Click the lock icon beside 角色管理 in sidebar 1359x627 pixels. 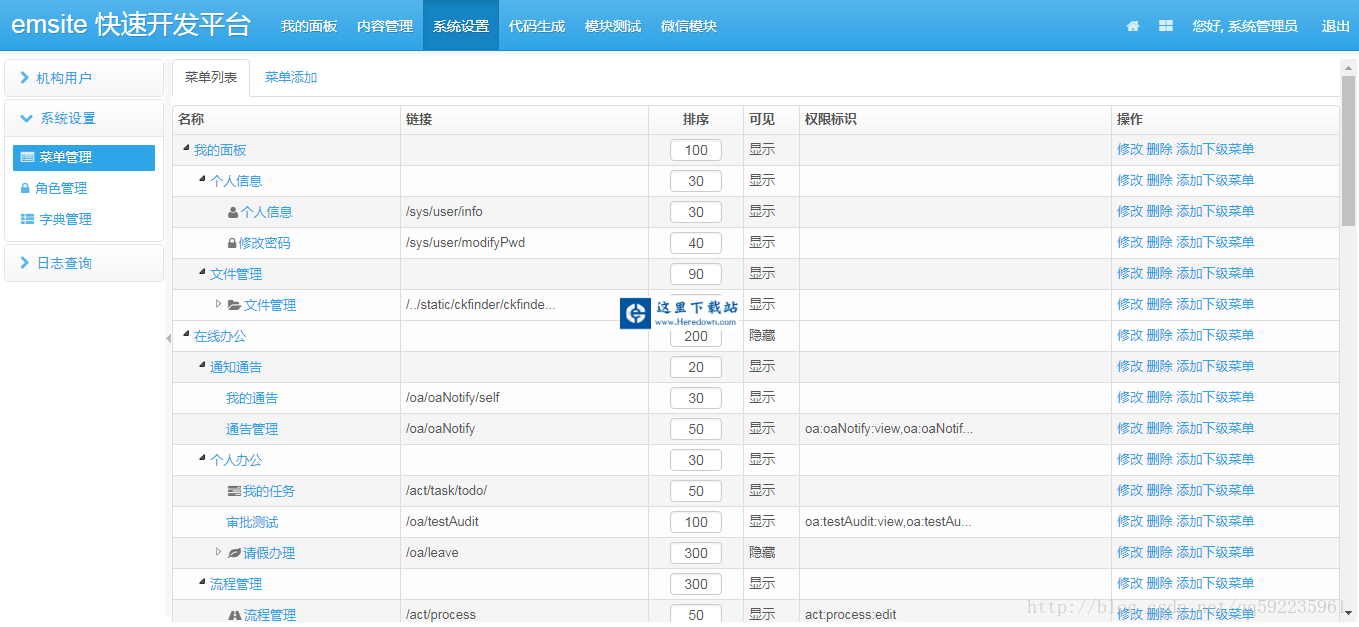point(25,188)
